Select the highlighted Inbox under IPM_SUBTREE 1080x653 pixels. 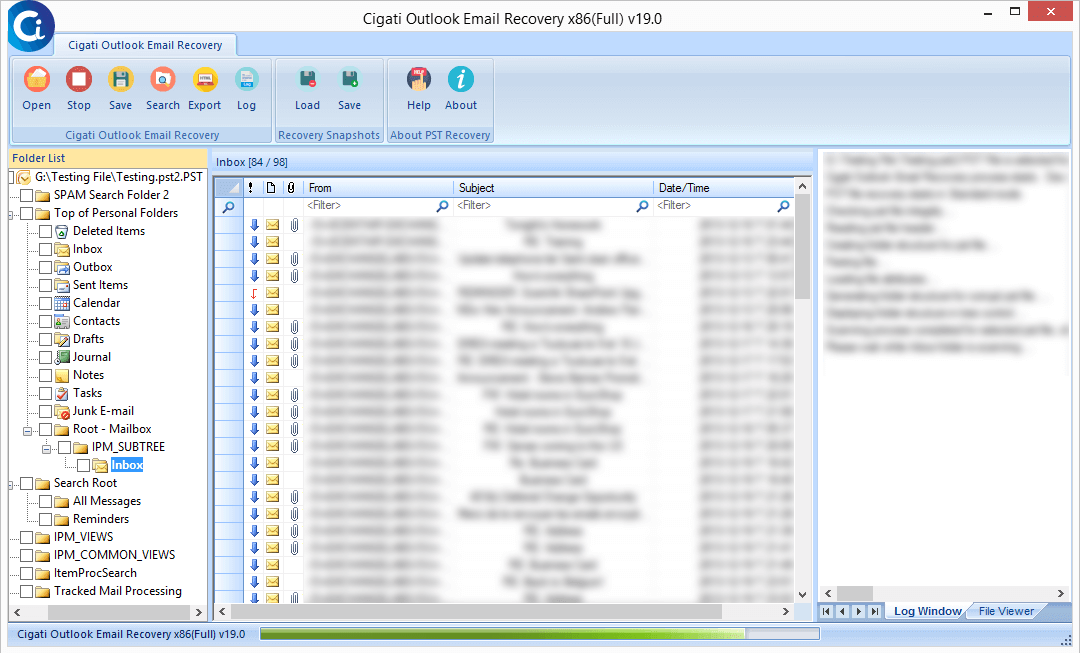coord(127,465)
